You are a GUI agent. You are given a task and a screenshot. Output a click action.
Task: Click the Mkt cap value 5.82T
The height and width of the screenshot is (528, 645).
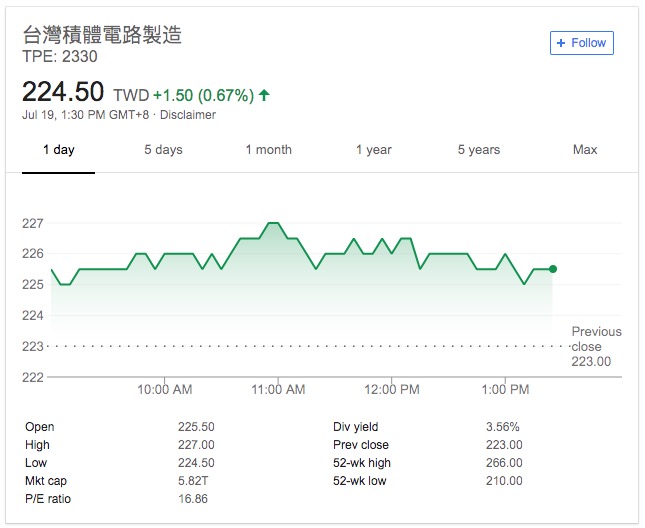(x=193, y=481)
